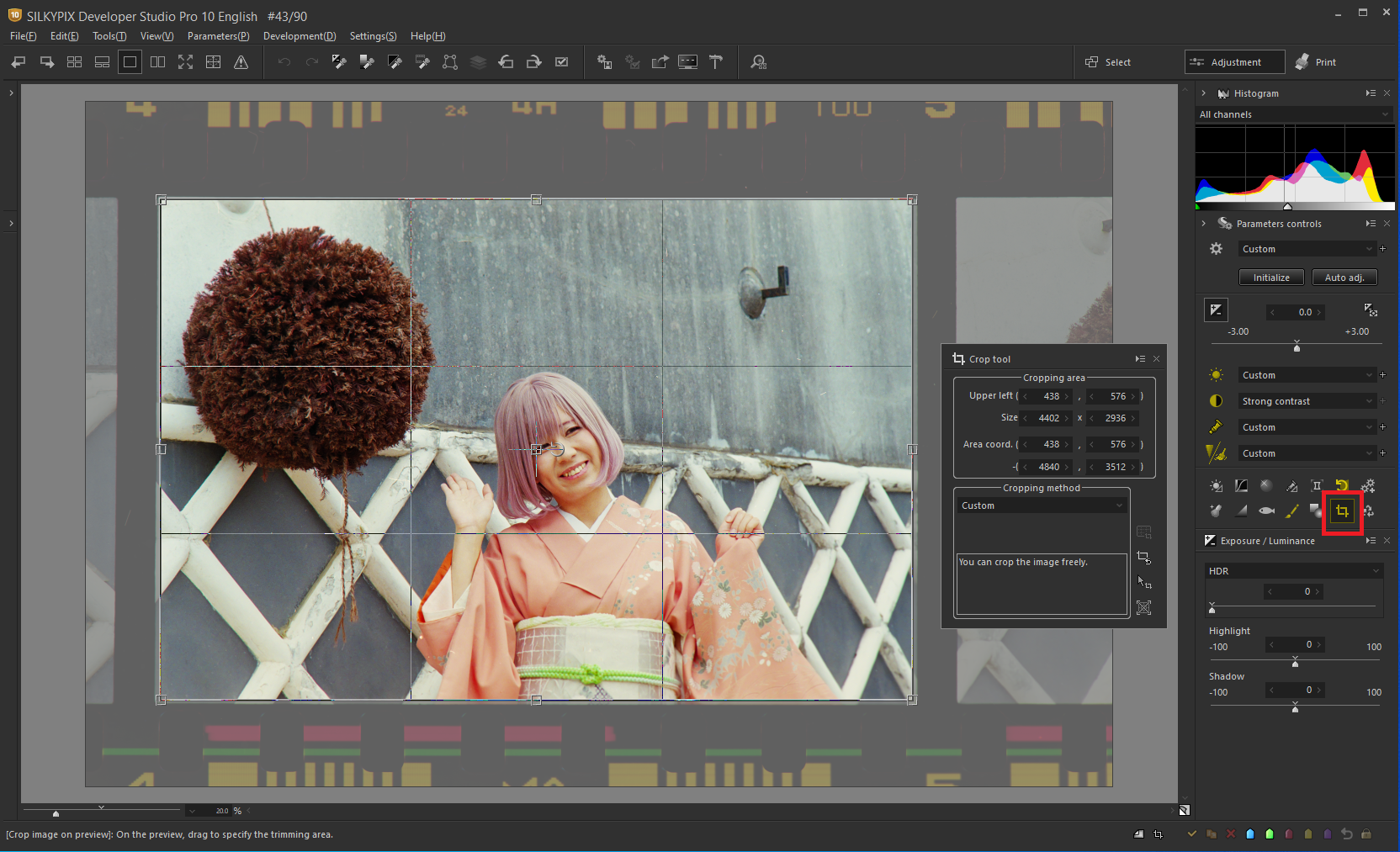Select single preview window mode
Viewport: 1400px width, 852px height.
tap(130, 62)
